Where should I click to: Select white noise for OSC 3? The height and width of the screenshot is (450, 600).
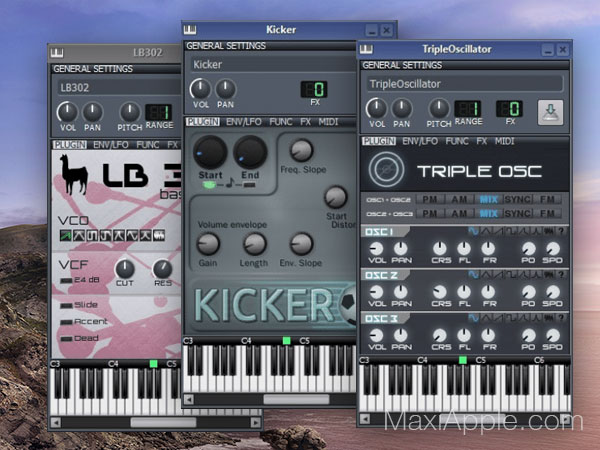pyautogui.click(x=549, y=318)
